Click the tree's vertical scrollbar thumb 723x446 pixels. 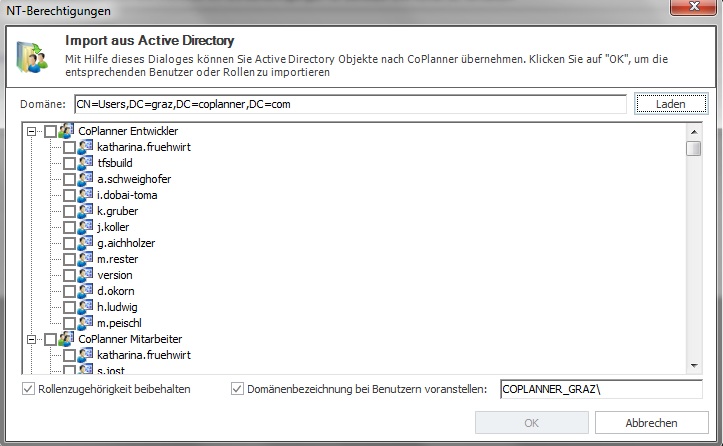click(x=694, y=149)
